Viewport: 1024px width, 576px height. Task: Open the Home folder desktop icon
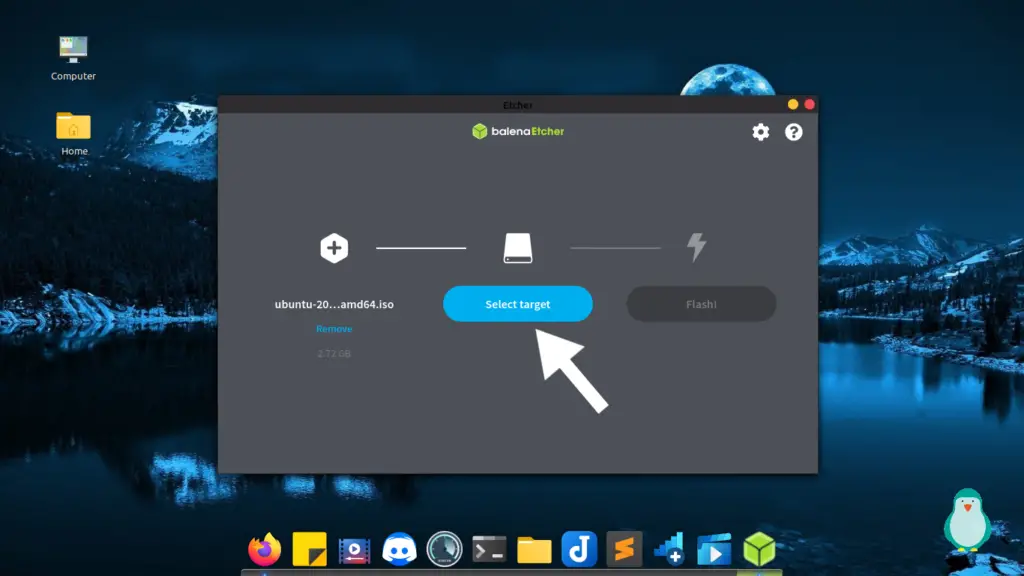pyautogui.click(x=74, y=134)
